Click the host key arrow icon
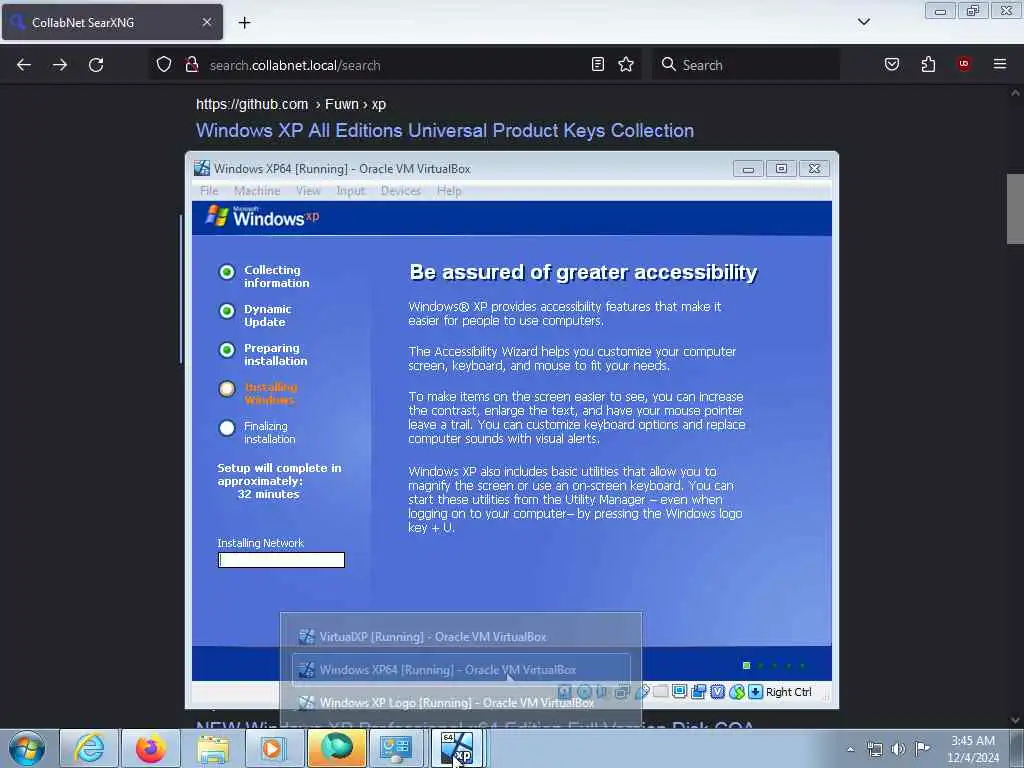The height and width of the screenshot is (768, 1024). pyautogui.click(x=756, y=692)
